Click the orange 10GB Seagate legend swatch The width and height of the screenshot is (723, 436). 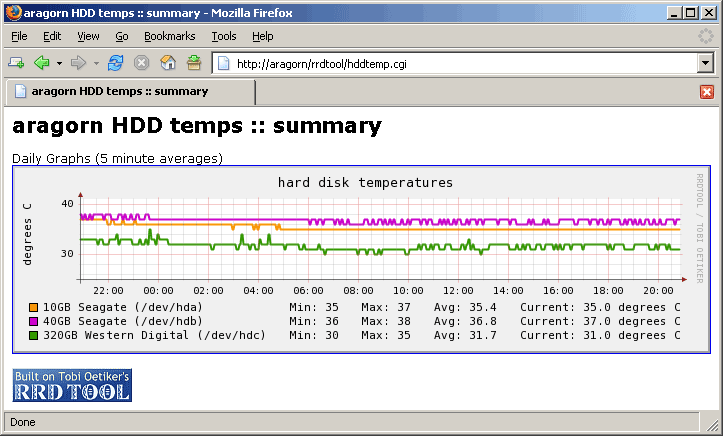tap(33, 307)
